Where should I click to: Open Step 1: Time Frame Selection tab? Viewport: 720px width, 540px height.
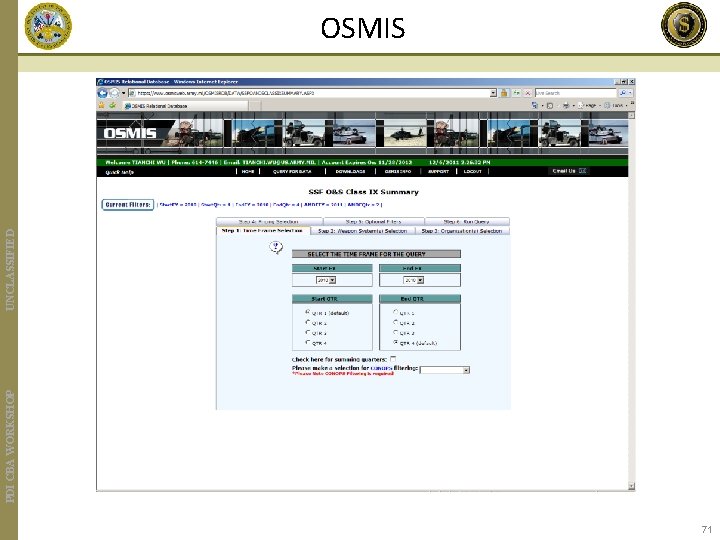click(x=263, y=231)
